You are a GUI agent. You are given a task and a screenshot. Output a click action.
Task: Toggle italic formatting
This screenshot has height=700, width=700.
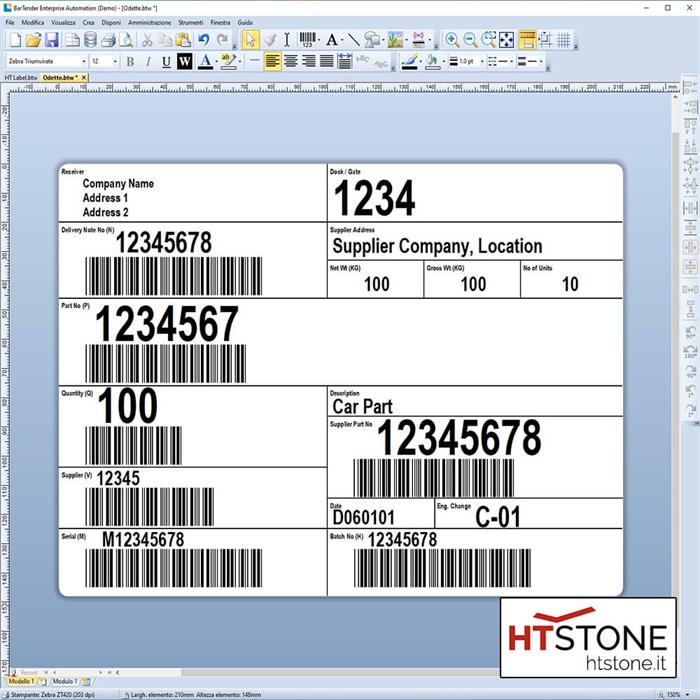(148, 61)
